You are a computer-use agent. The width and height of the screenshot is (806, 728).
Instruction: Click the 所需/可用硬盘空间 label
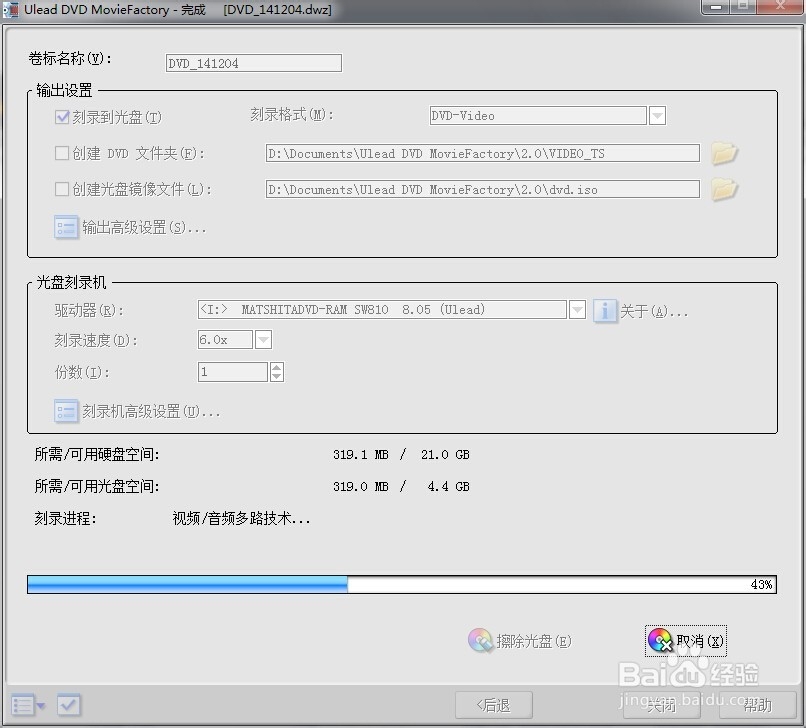(x=97, y=454)
